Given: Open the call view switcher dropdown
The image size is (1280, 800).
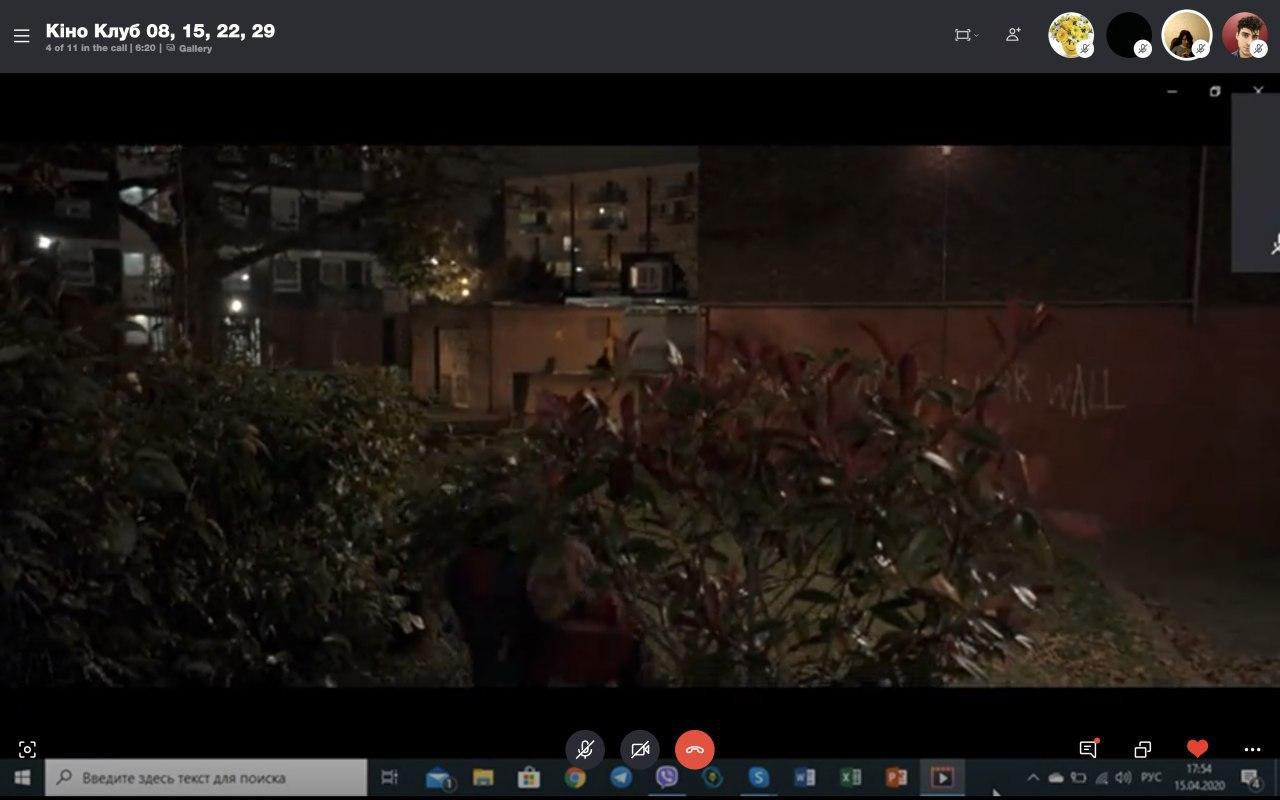Looking at the screenshot, I should click(965, 35).
